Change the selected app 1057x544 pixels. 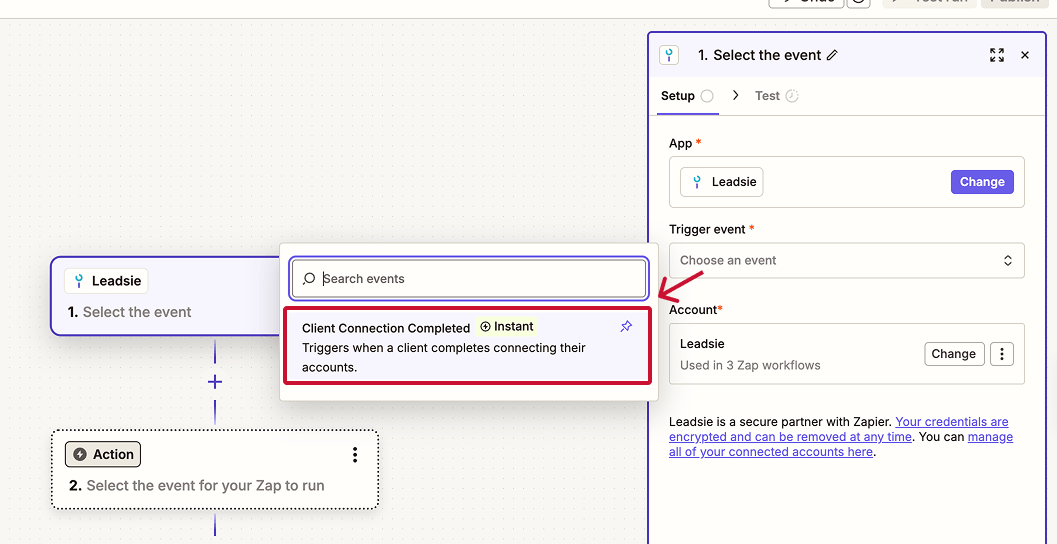(x=982, y=182)
